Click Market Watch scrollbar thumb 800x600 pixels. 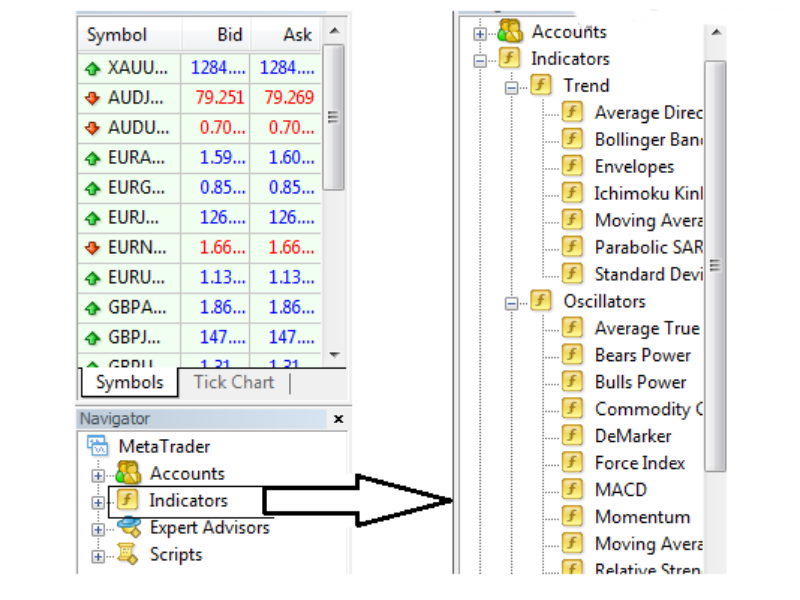click(334, 117)
